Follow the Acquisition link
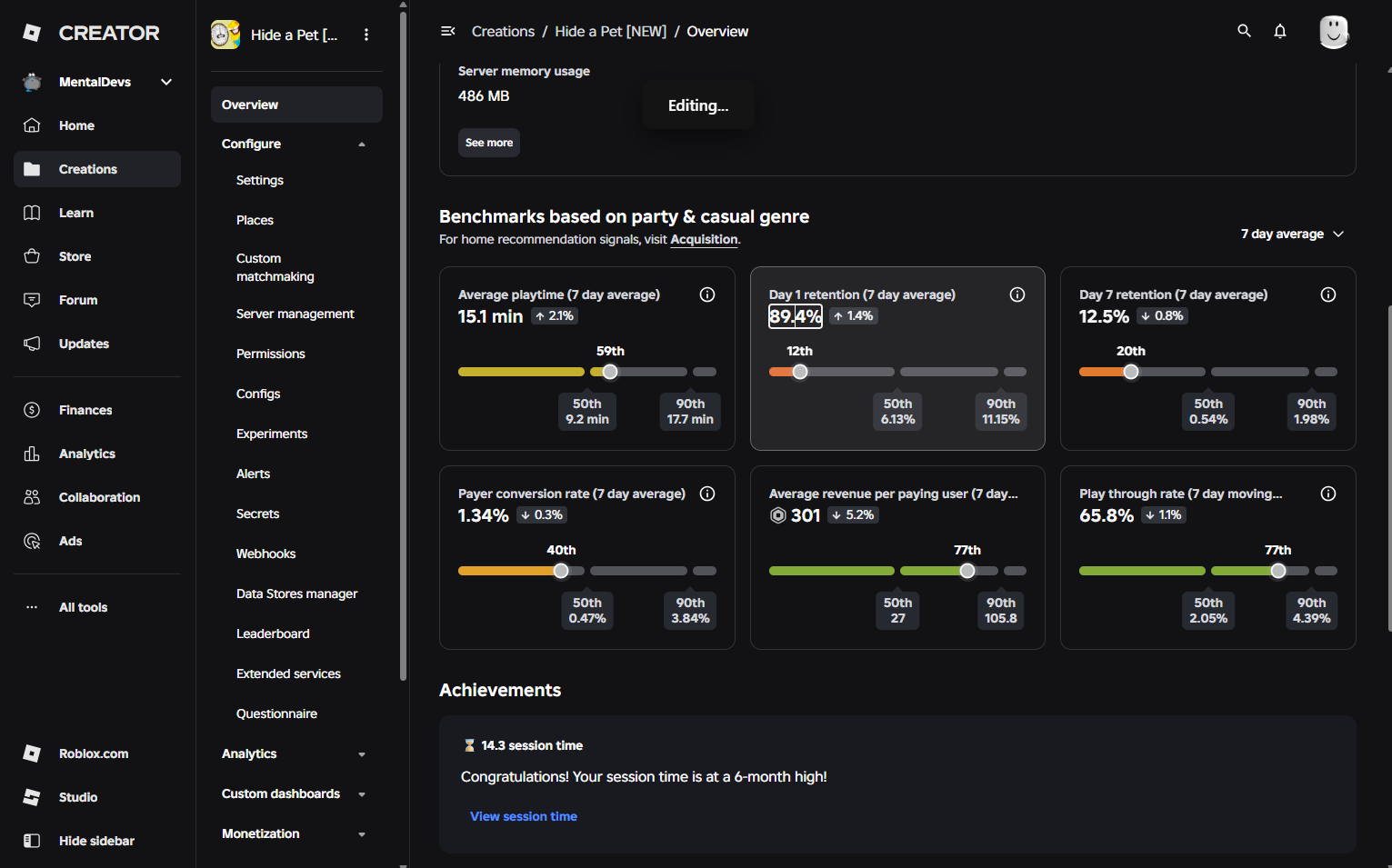Viewport: 1392px width, 868px height. pos(704,240)
